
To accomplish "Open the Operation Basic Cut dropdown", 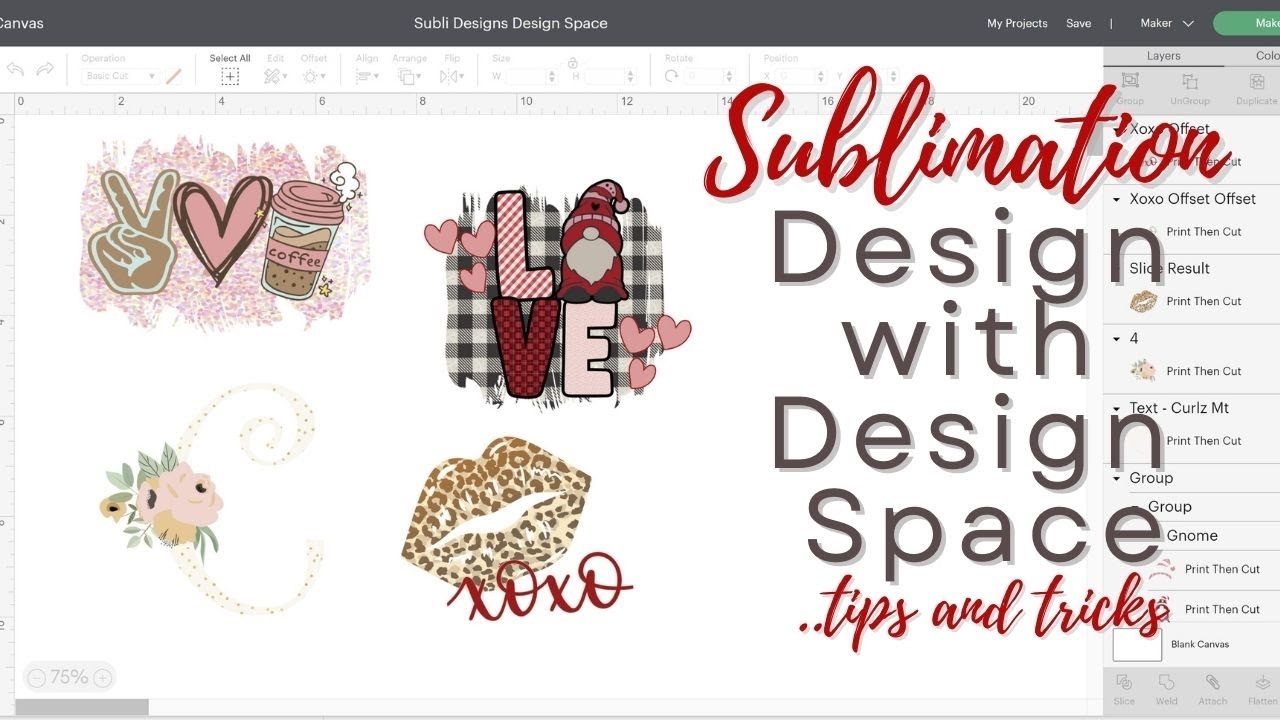I will point(121,76).
